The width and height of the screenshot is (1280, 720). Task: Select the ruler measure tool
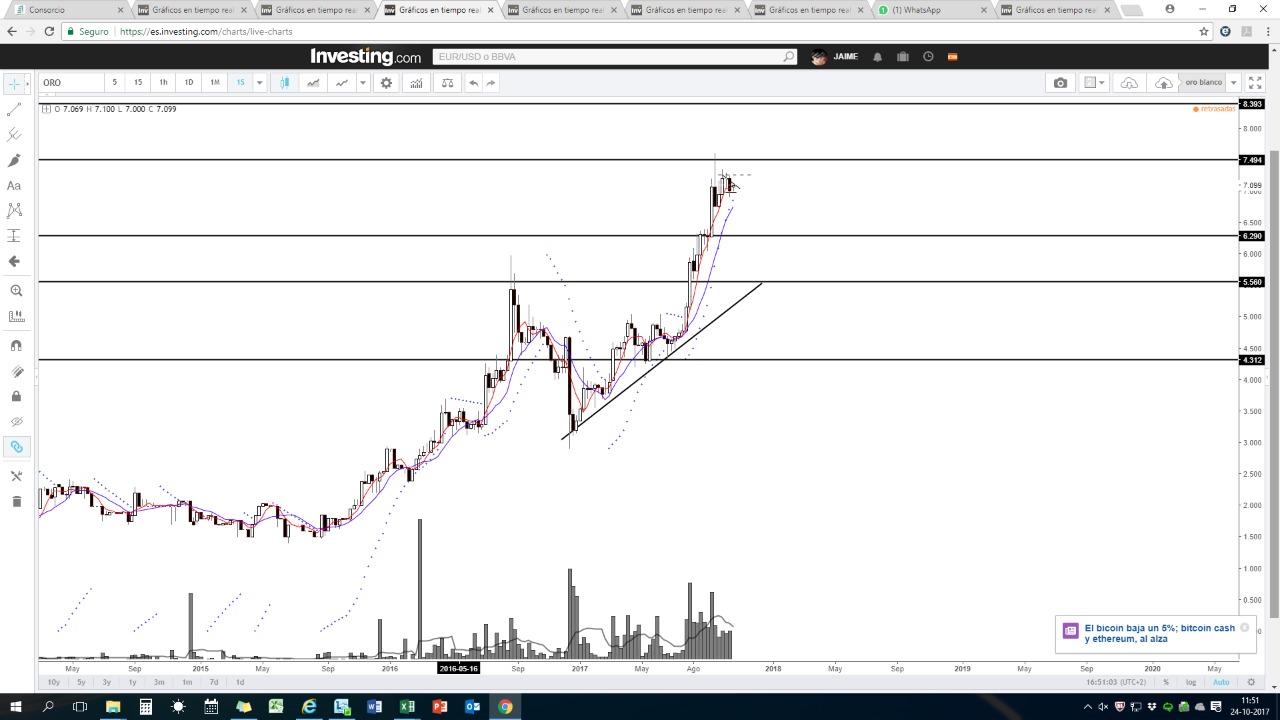15,316
